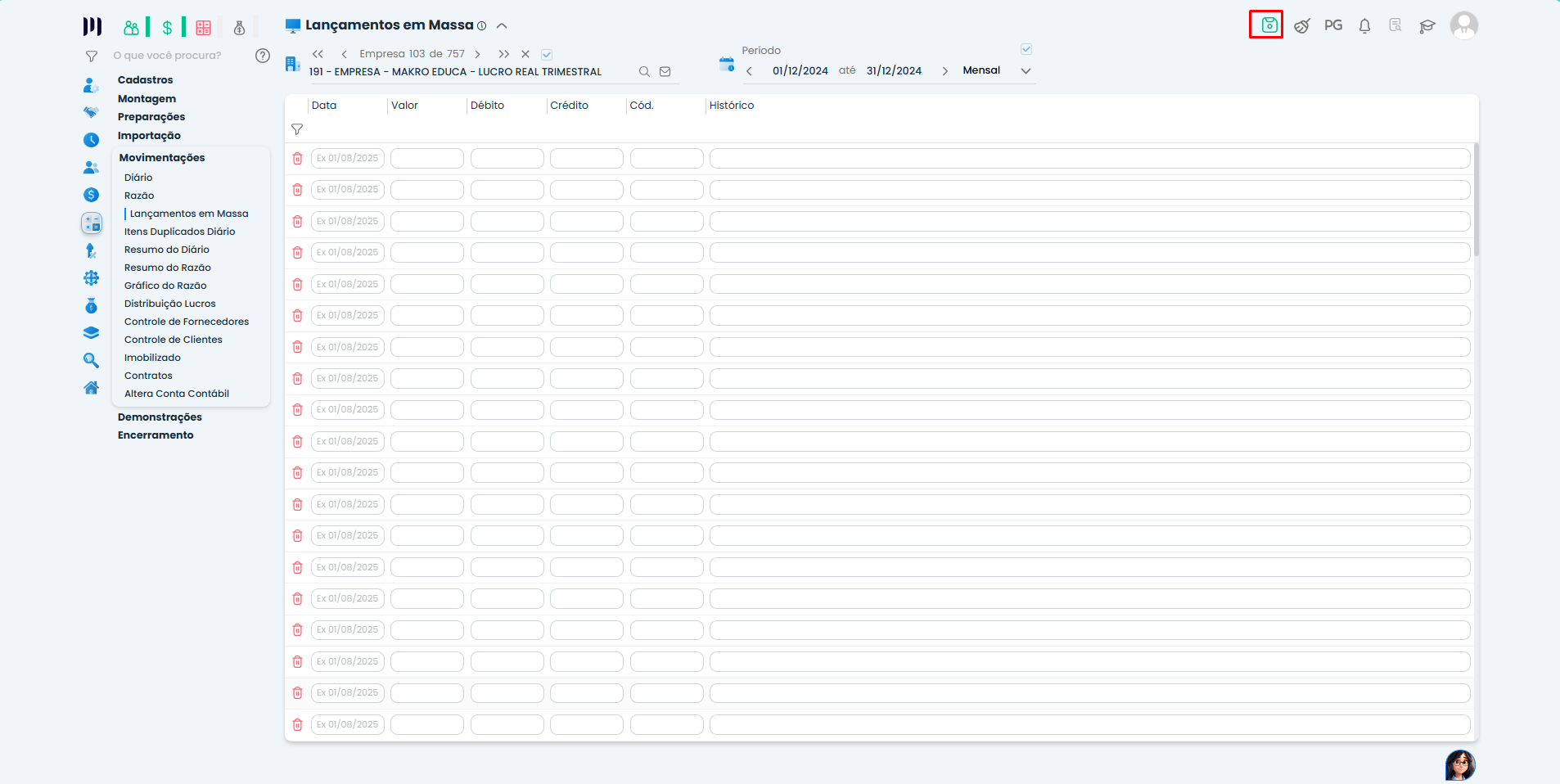1560x784 pixels.
Task: Open the Mensal period dropdown
Action: pos(1026,71)
